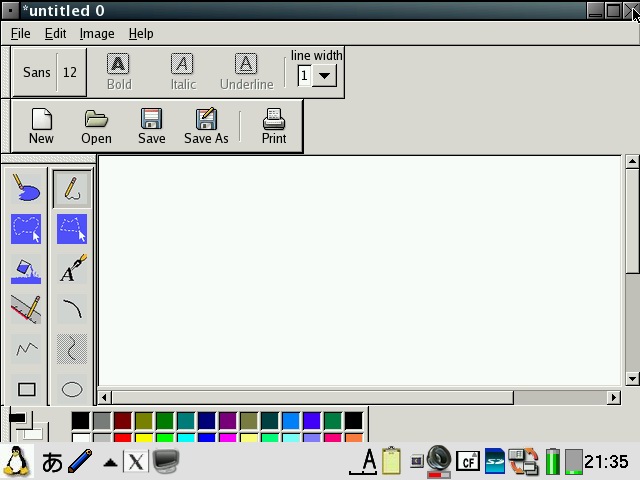Open the Image menu
Viewport: 640px width, 480px height.
point(97,33)
